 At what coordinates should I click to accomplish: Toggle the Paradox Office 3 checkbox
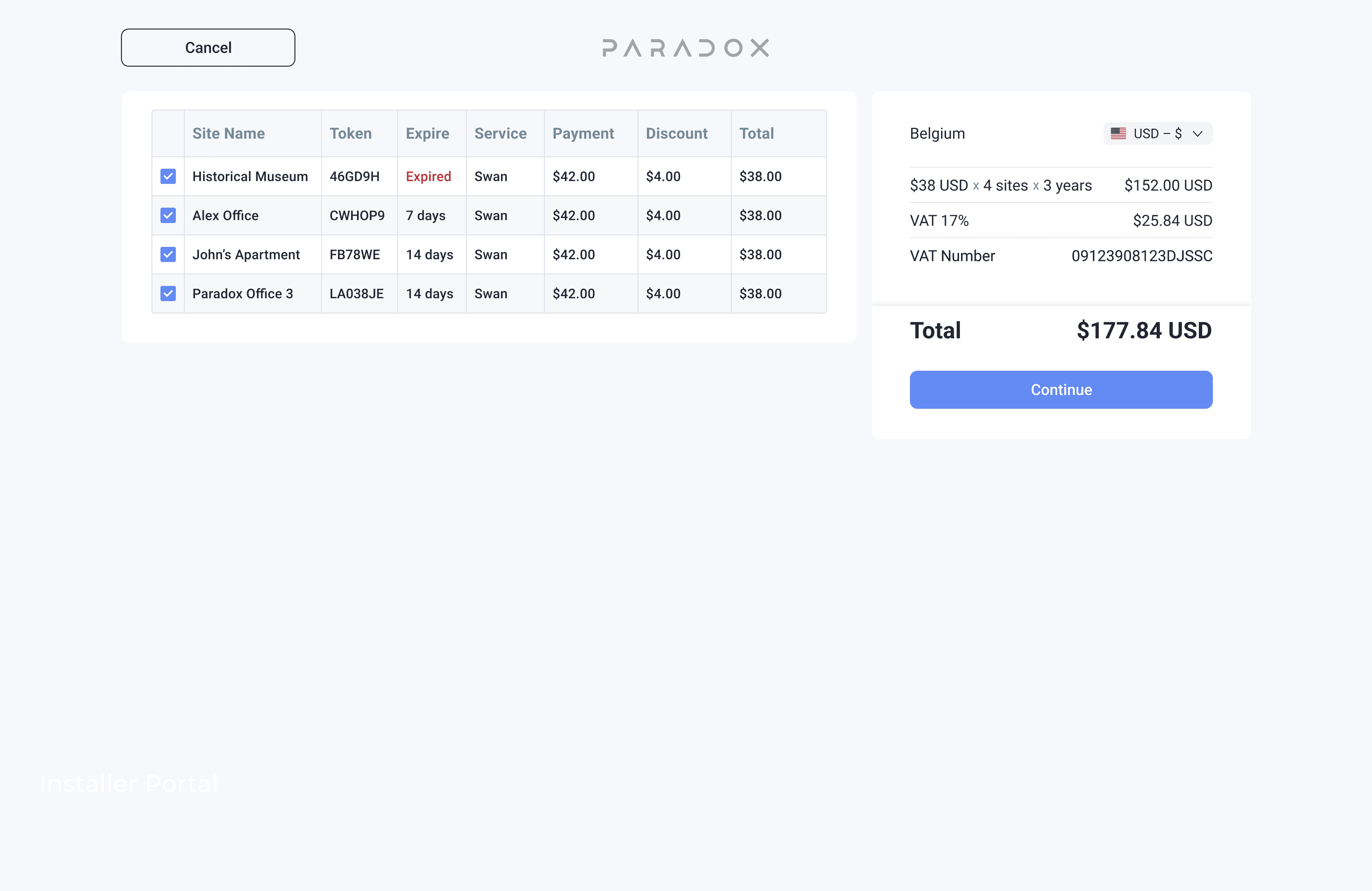click(x=168, y=294)
